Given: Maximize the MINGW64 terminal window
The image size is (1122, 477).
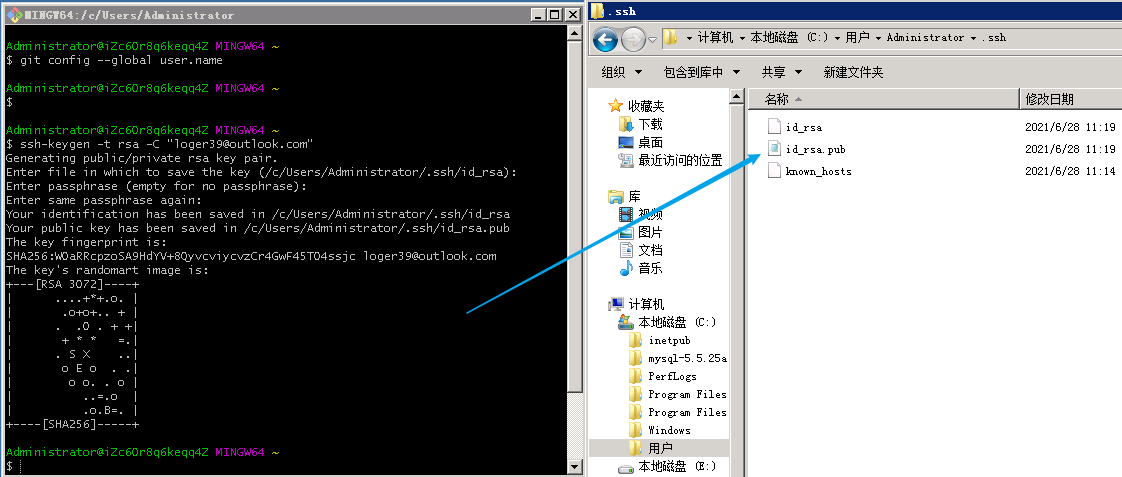Looking at the screenshot, I should click(556, 14).
